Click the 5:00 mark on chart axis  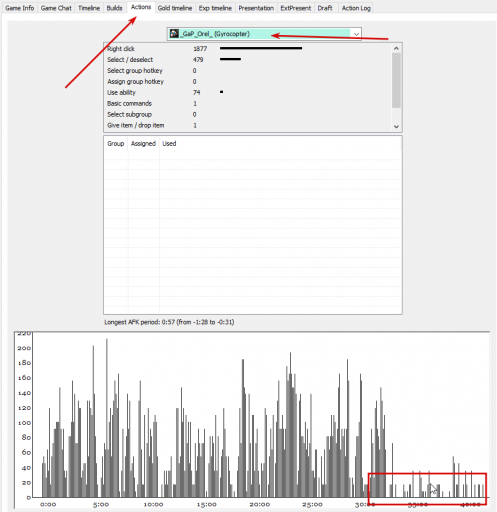[x=101, y=505]
